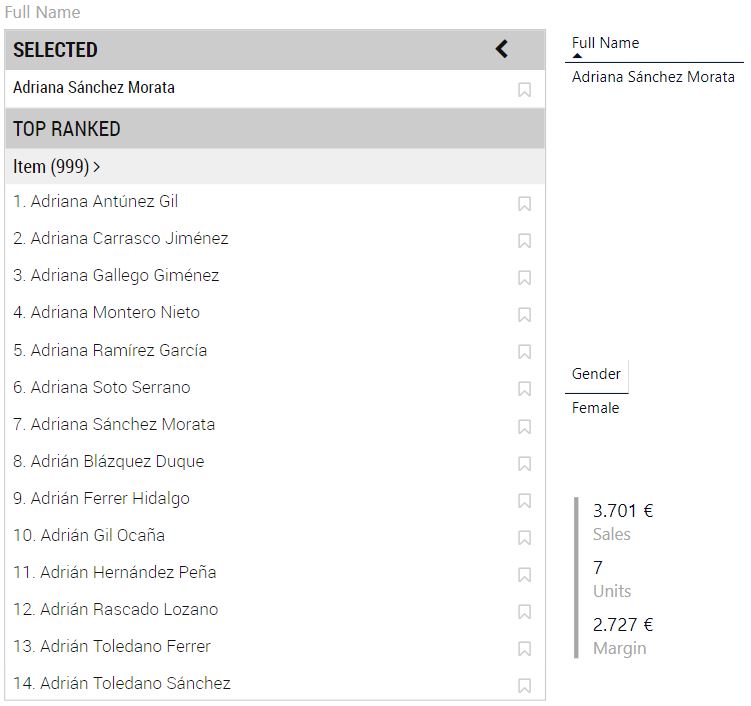Click the gray KPI indicator bar
Screen dimensions: 751x706
(x=576, y=578)
